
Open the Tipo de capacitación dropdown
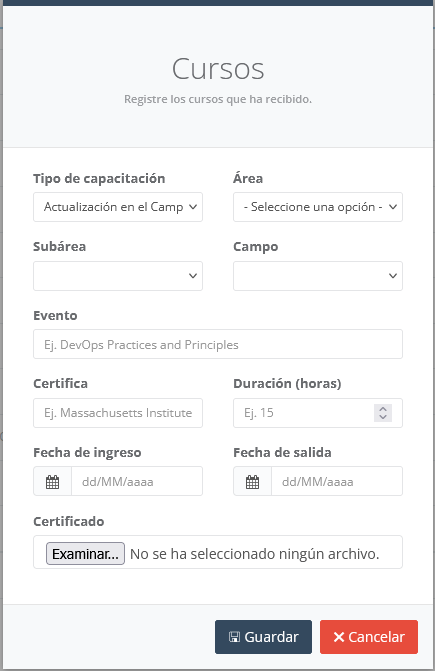118,207
